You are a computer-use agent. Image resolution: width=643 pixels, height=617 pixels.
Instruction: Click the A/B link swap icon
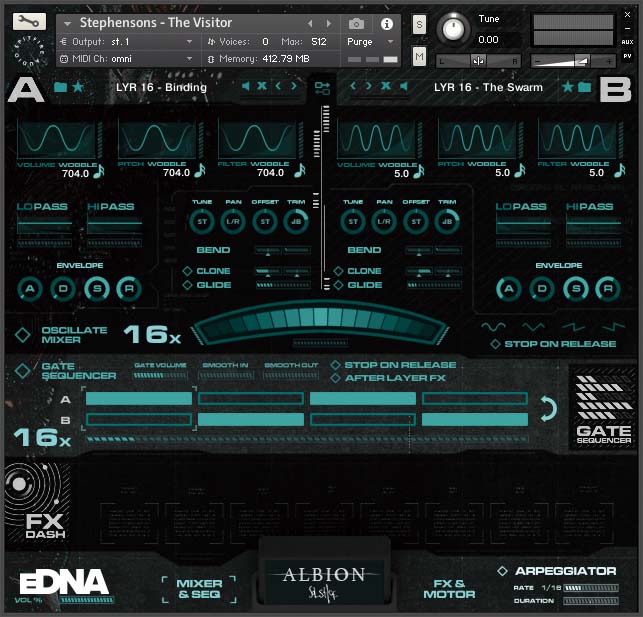322,88
